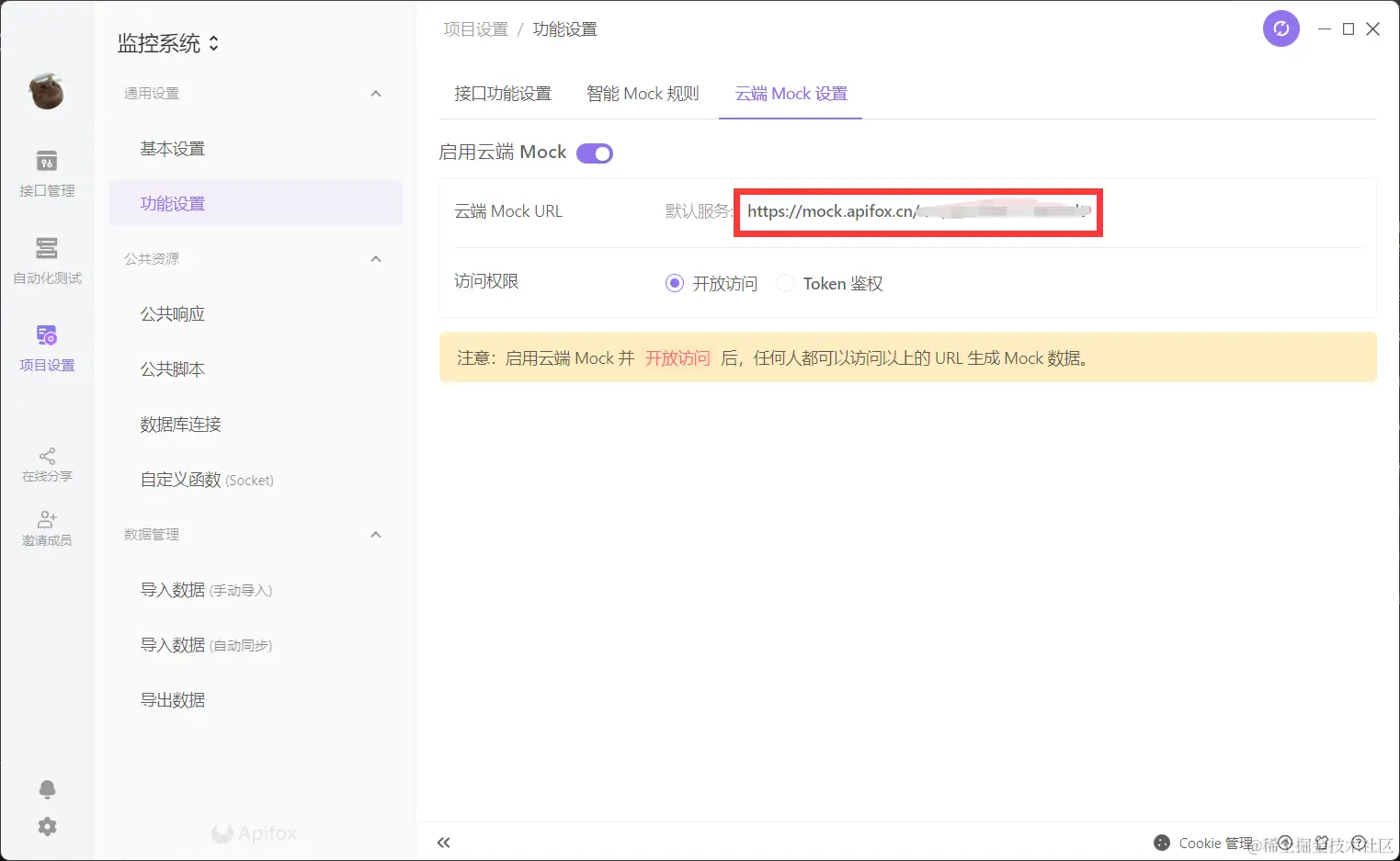Click the mock.apifox.cn URL text

(917, 211)
